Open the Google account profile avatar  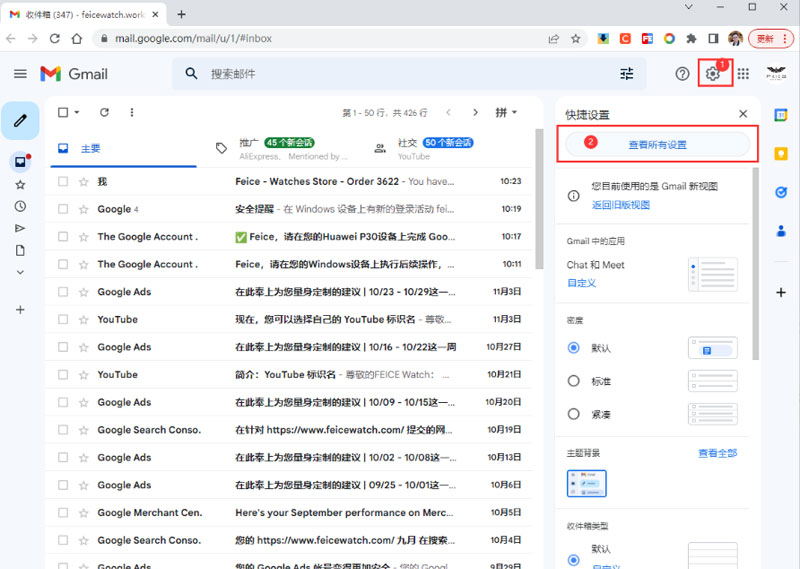point(776,74)
